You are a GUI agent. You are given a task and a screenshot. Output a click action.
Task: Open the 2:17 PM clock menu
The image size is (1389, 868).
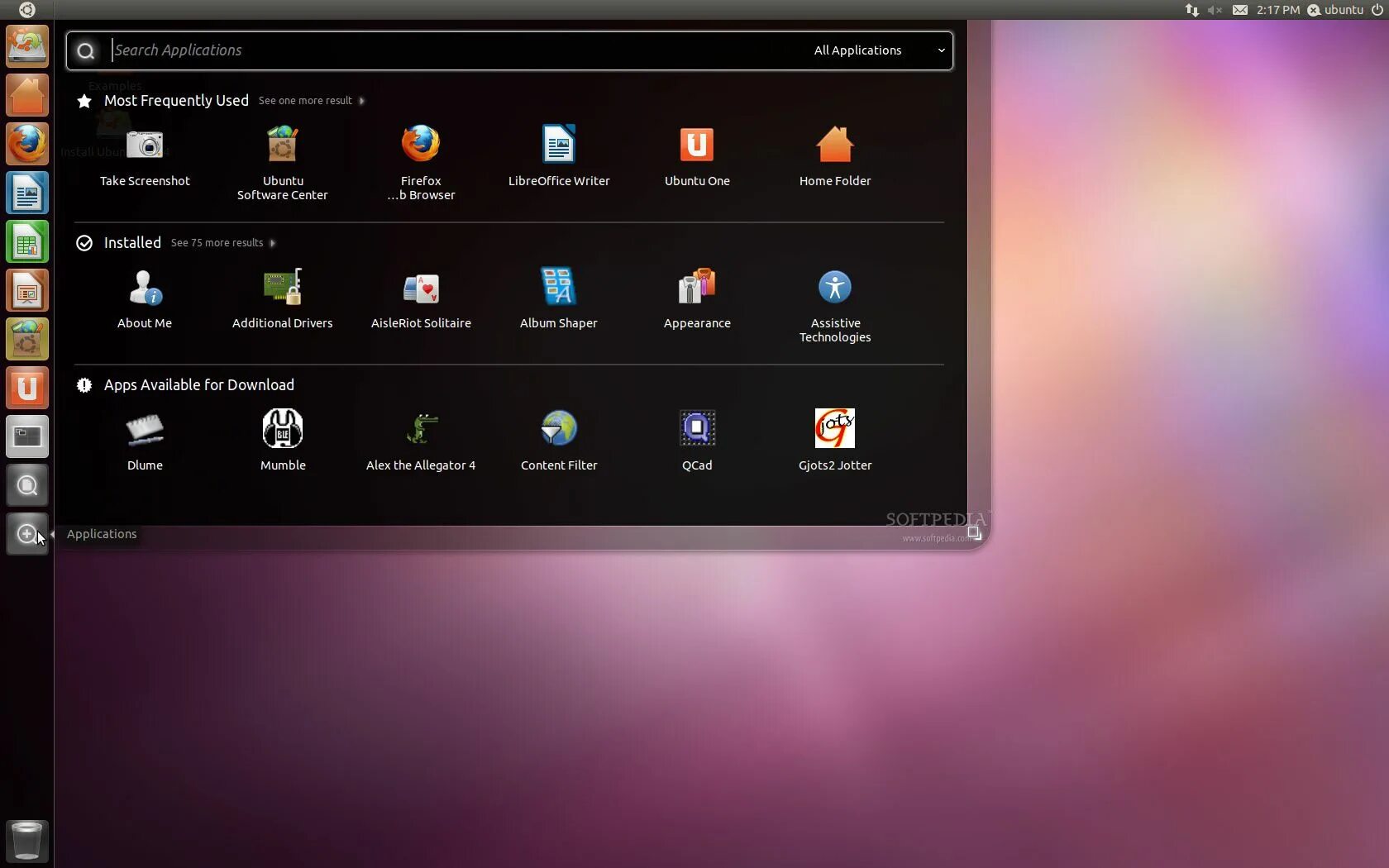pos(1277,10)
